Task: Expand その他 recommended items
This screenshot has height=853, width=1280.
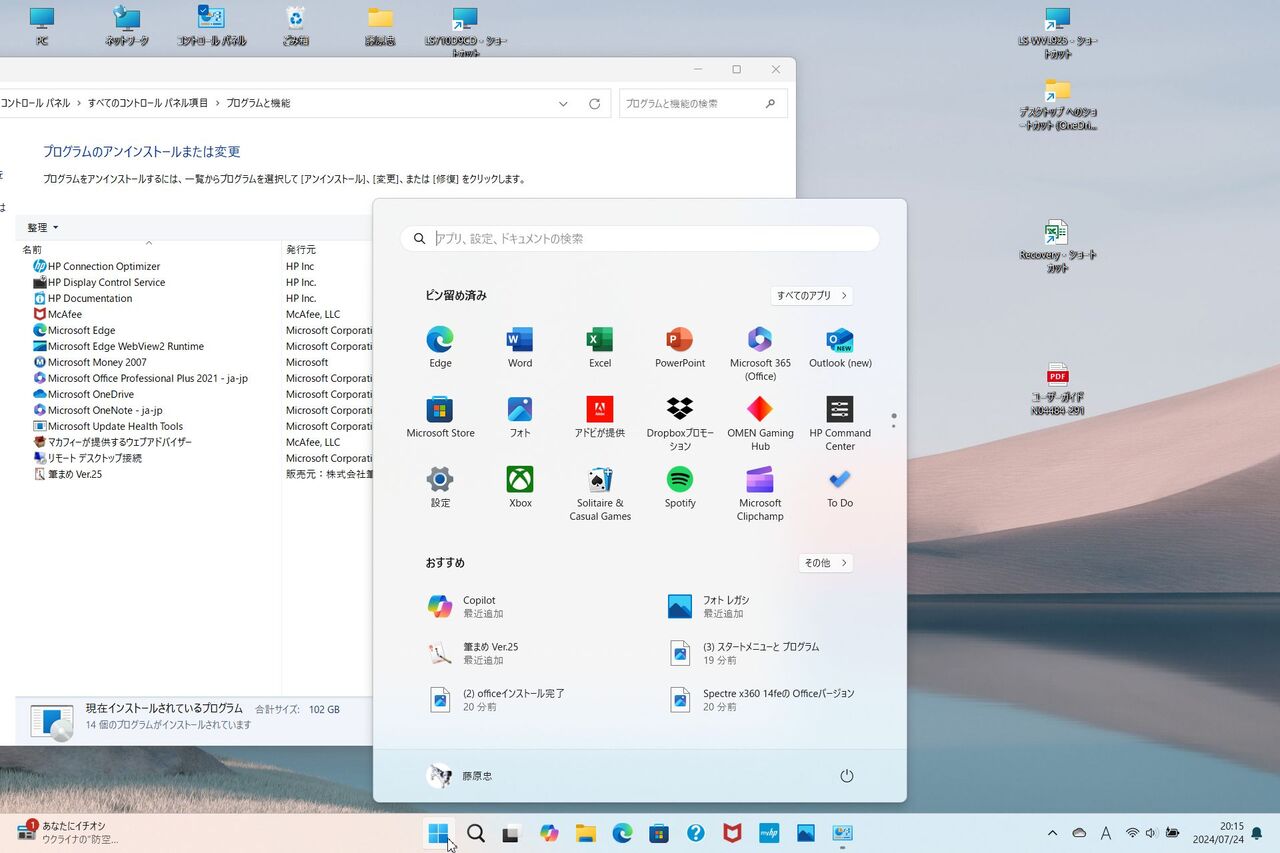Action: 826,563
